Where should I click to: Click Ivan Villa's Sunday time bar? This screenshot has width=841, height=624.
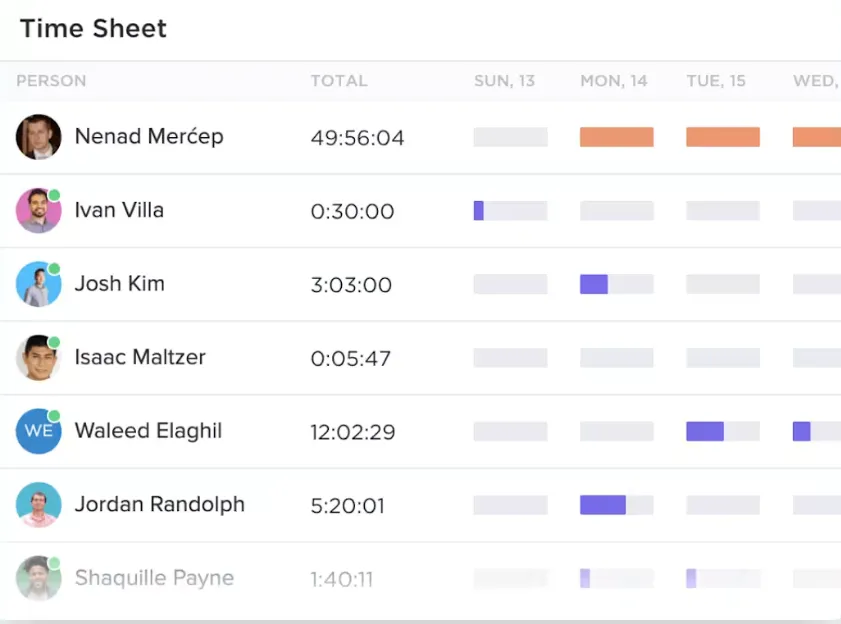click(x=511, y=210)
